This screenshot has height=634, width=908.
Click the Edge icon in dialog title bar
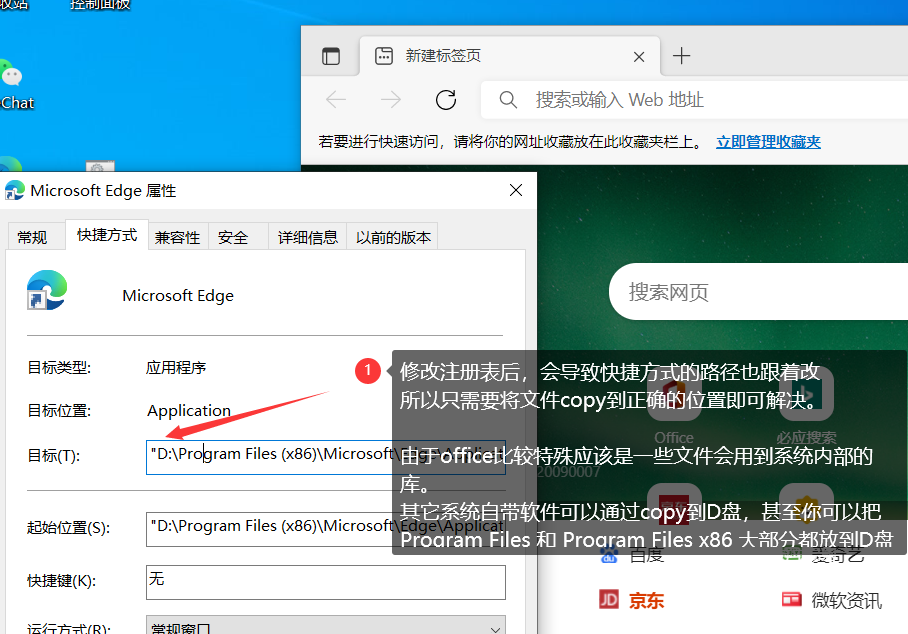coord(15,190)
